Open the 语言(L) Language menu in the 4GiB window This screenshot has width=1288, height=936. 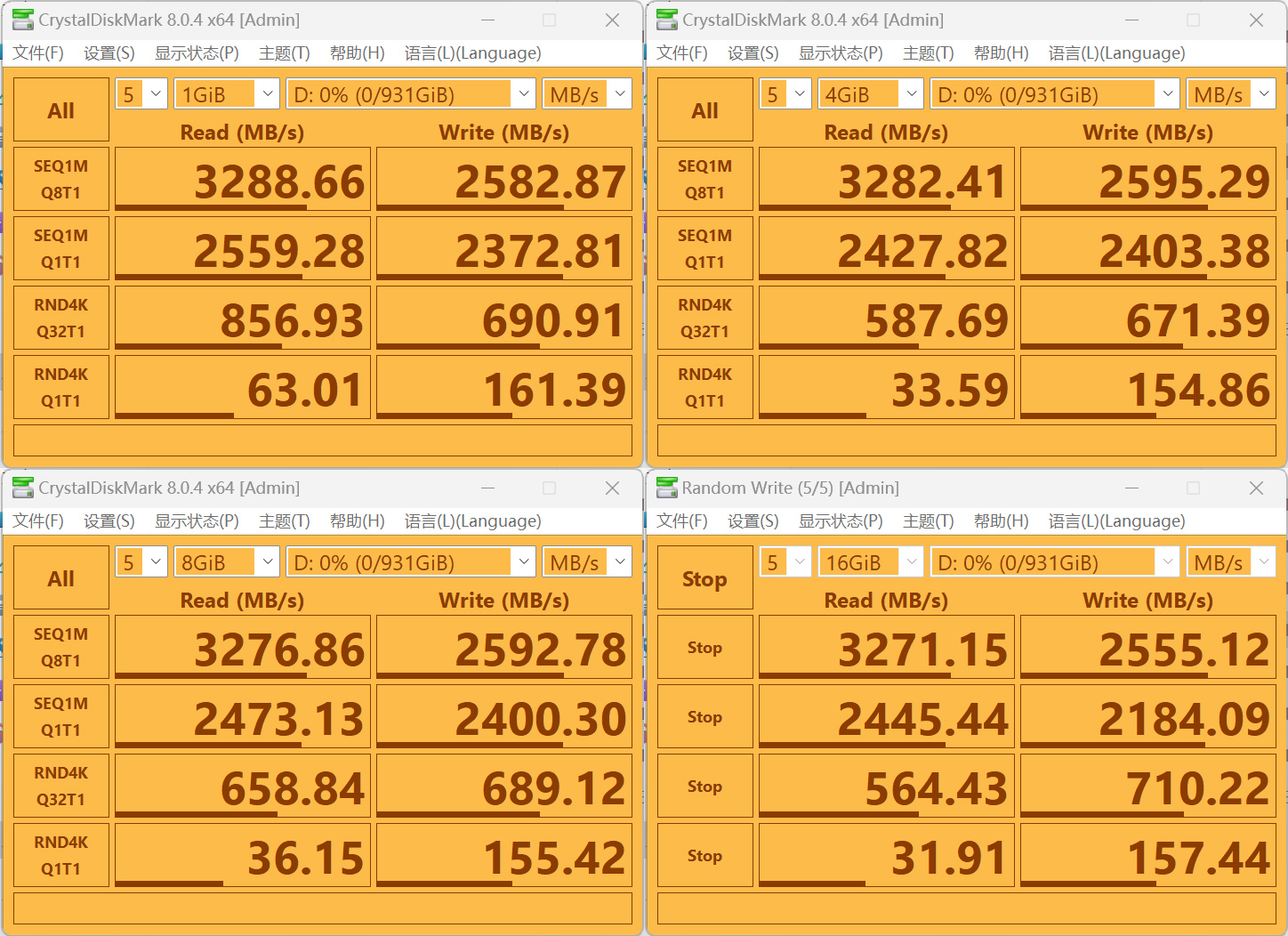[x=1115, y=52]
